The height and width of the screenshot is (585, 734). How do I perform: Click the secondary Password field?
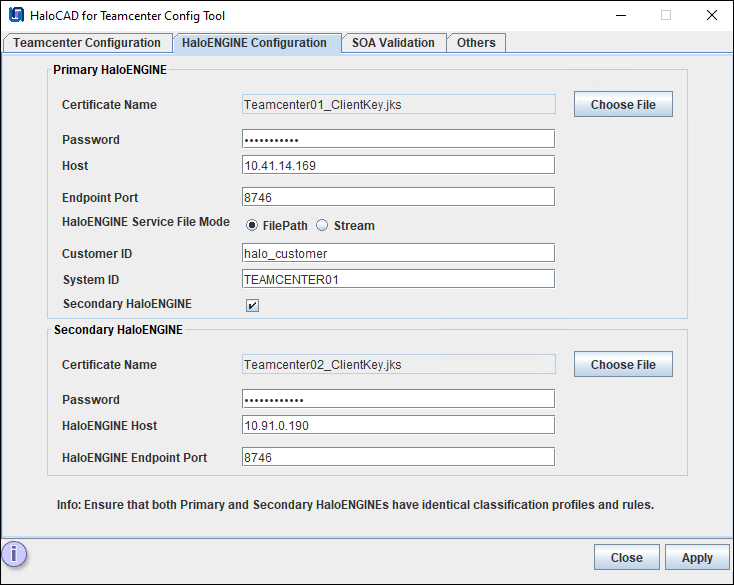(x=398, y=399)
